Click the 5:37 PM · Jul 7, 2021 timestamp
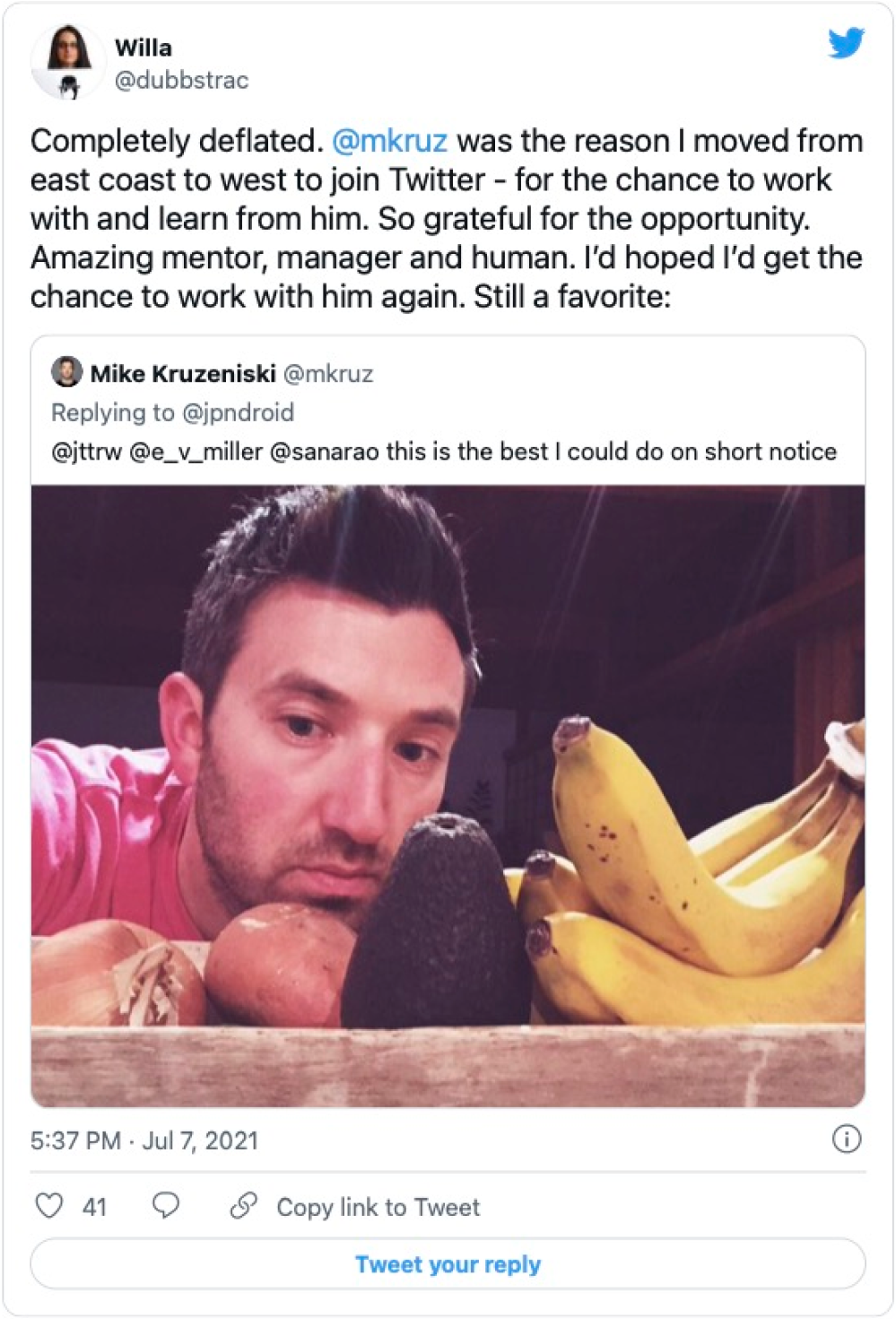 coord(144,1140)
